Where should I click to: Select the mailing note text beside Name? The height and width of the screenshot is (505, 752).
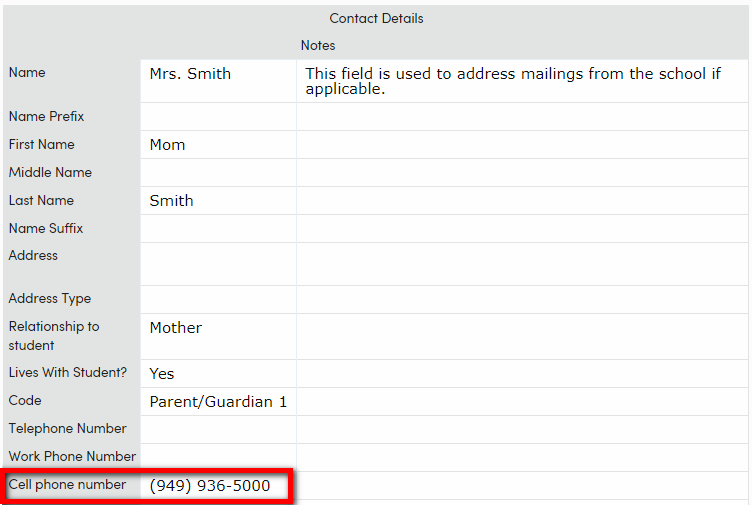513,81
